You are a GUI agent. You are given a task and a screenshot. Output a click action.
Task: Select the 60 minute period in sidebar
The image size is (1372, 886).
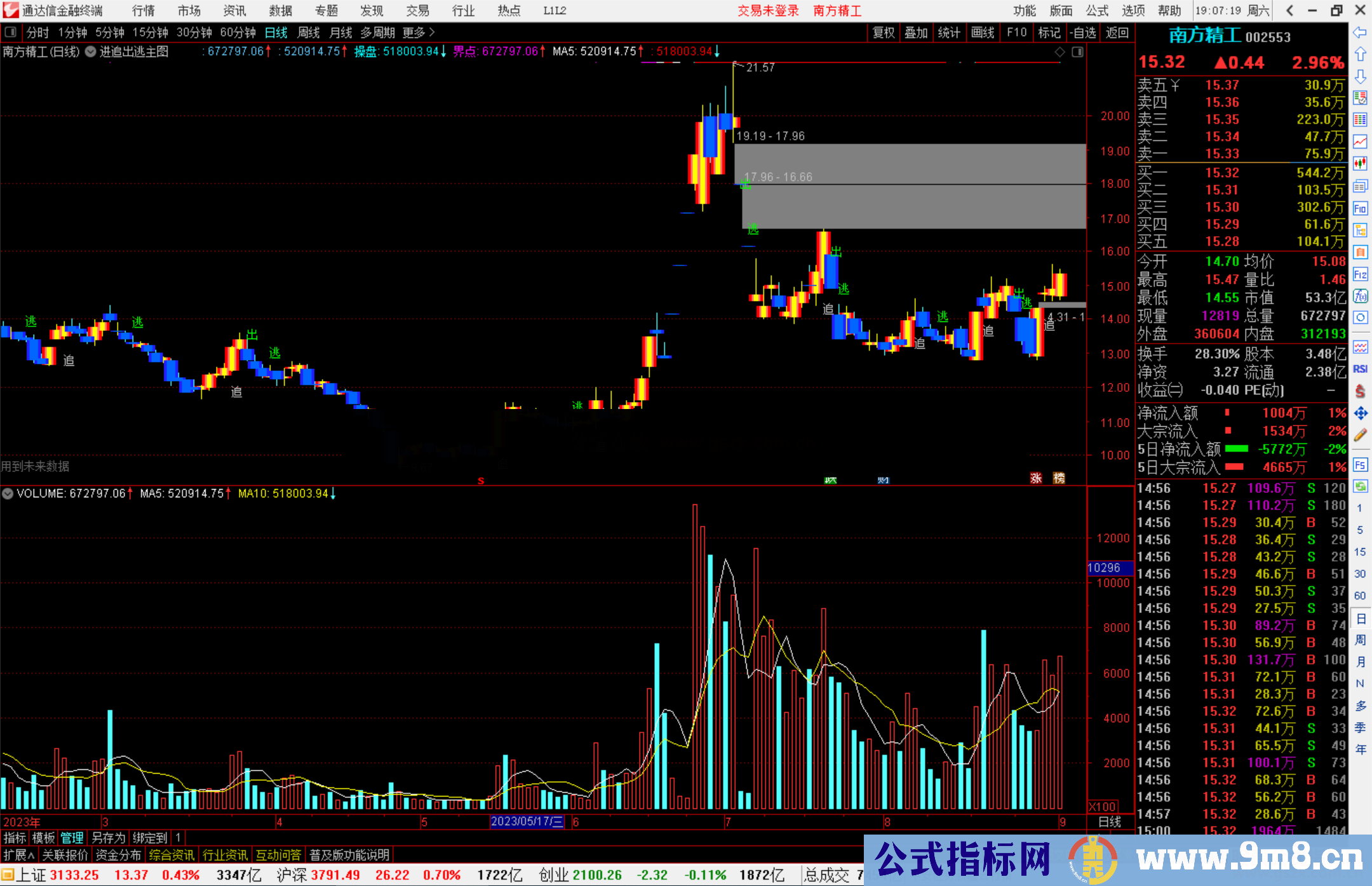1360,596
